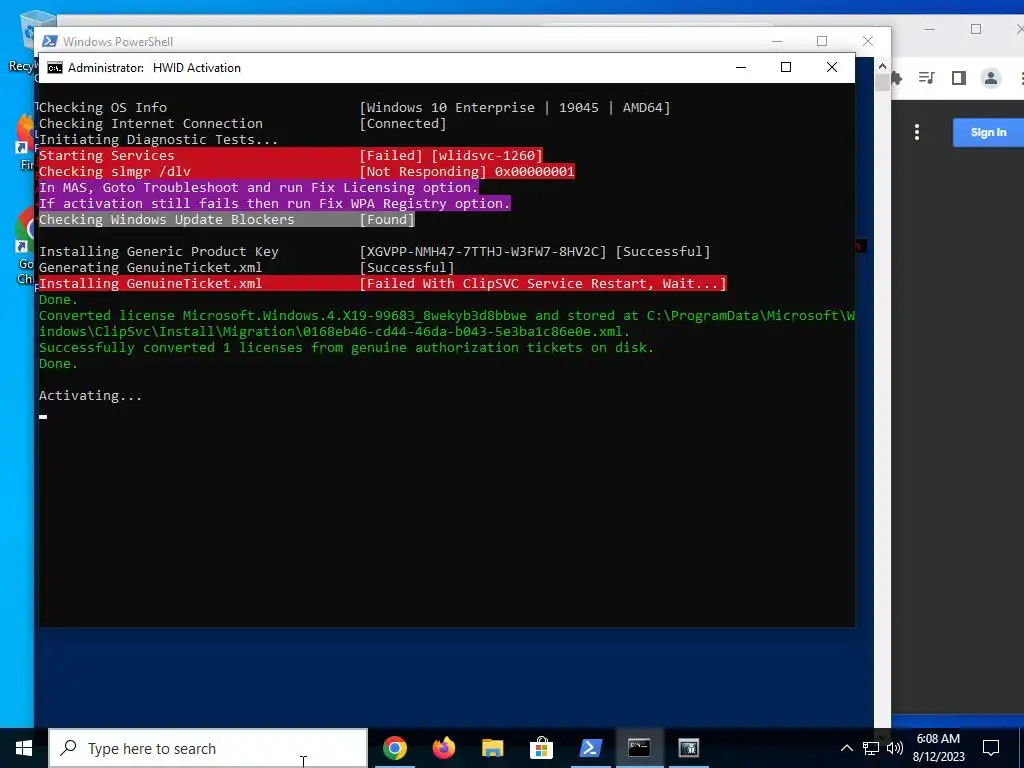Open the browser profile avatar icon
The height and width of the screenshot is (768, 1024).
(x=991, y=78)
